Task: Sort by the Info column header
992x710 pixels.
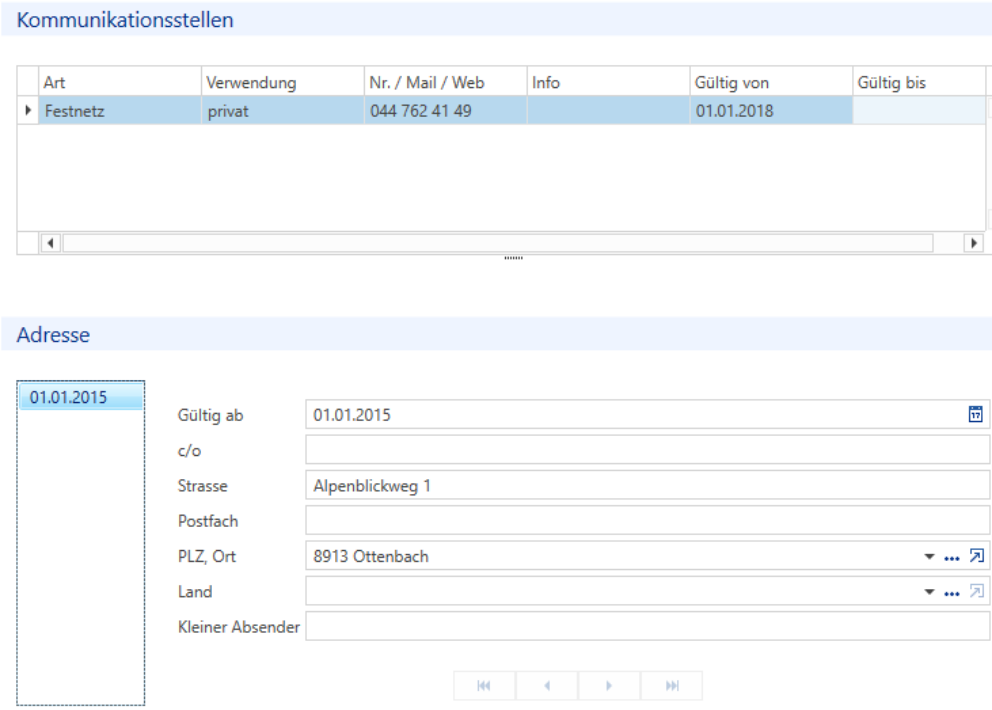Action: (x=609, y=82)
